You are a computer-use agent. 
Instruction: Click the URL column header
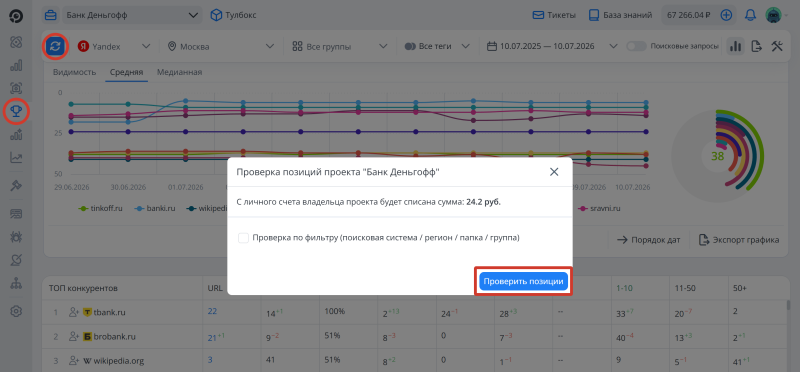pos(215,288)
